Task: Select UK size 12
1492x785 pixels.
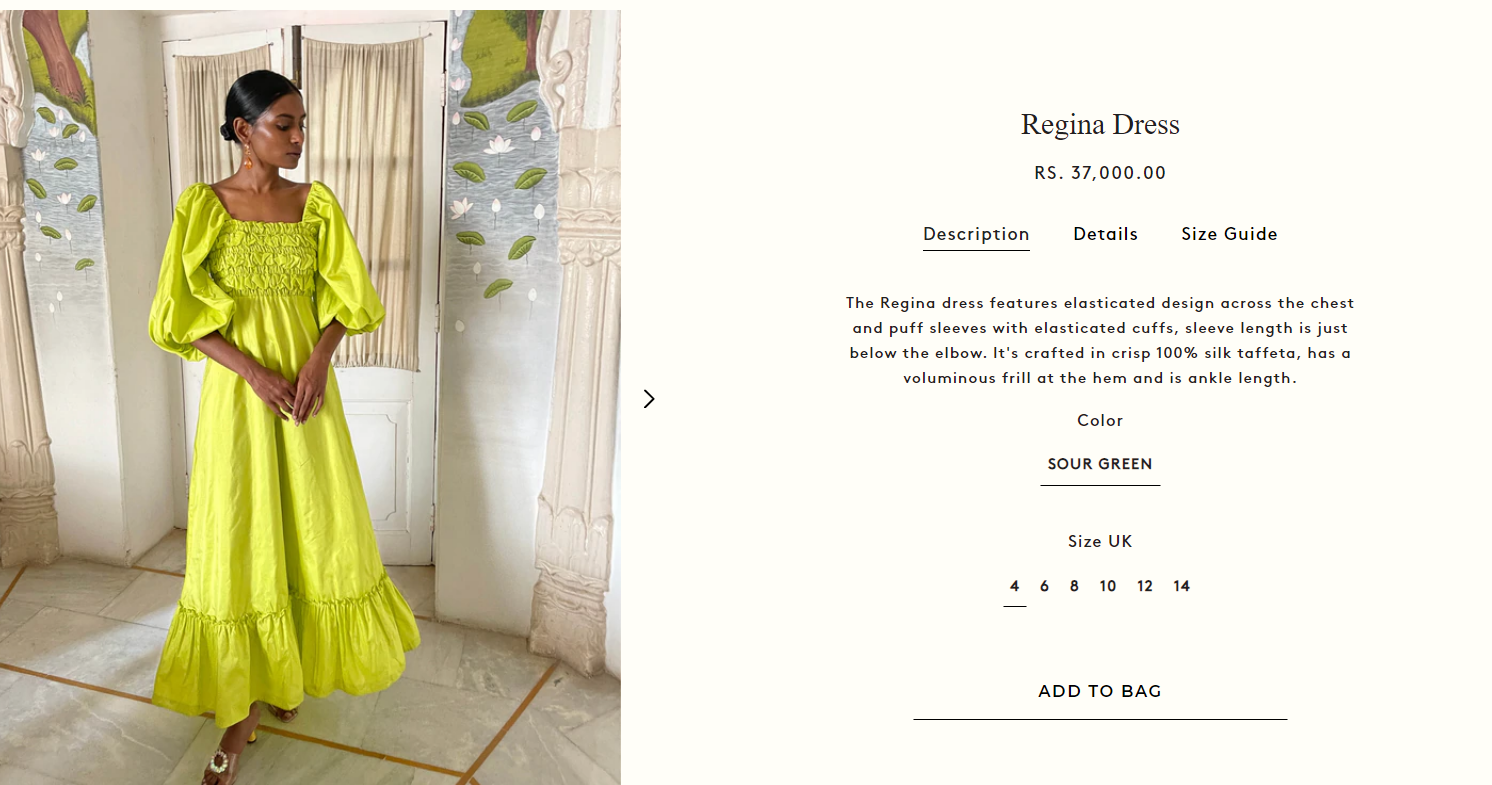Action: 1144,587
